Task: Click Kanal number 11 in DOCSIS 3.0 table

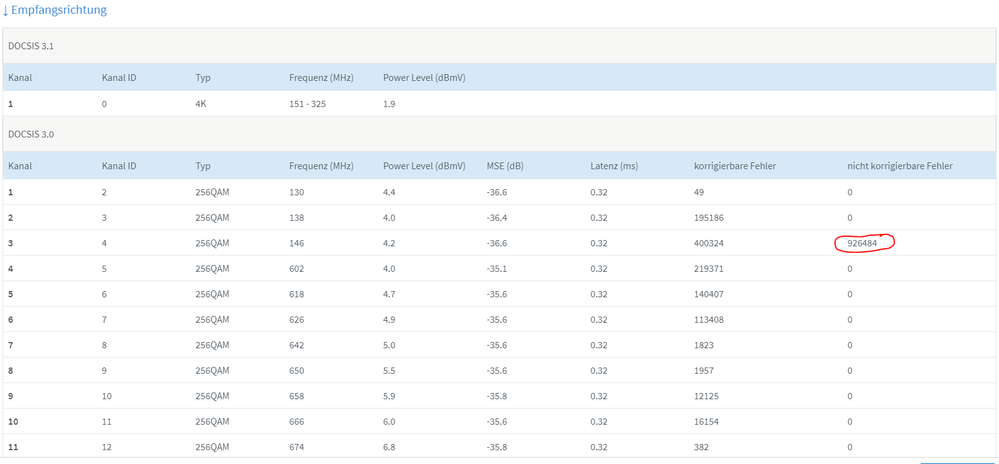Action: click(x=13, y=447)
